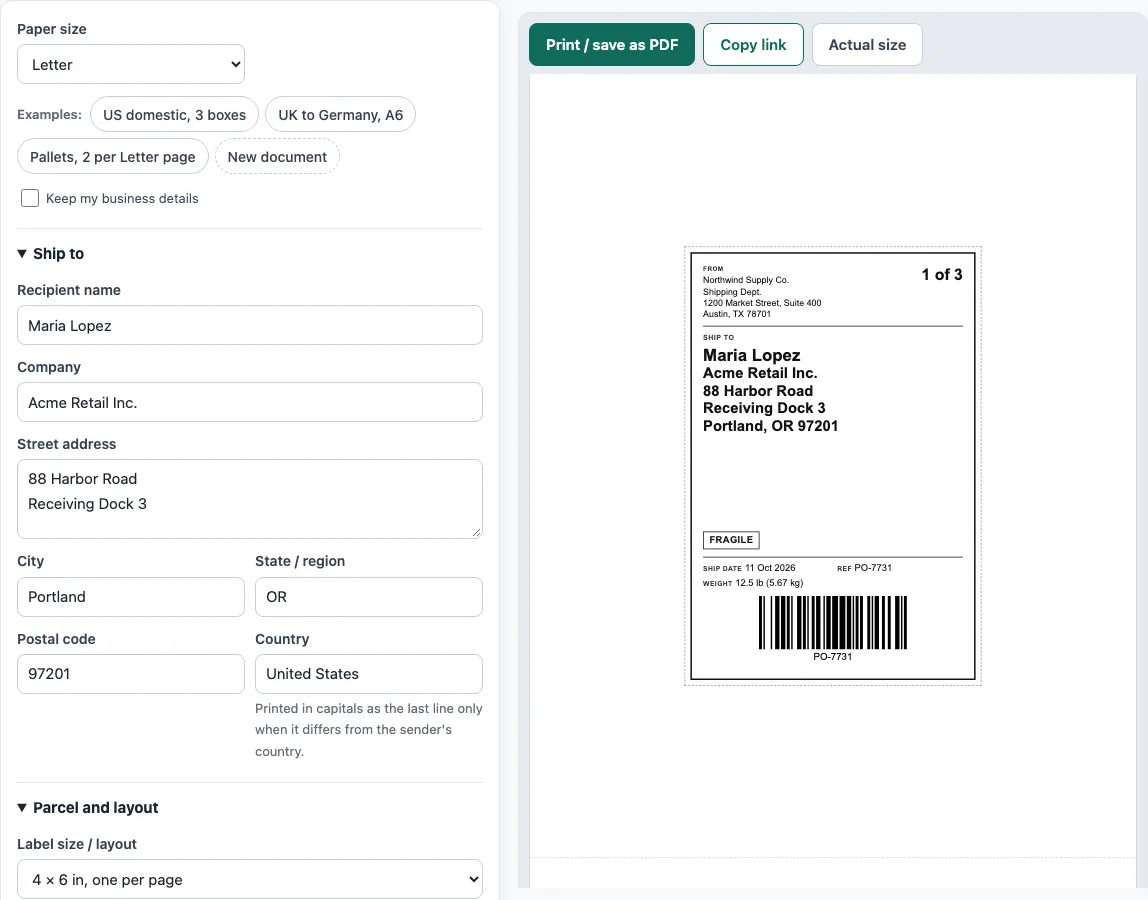Edit the City field 'Portland'

point(130,597)
